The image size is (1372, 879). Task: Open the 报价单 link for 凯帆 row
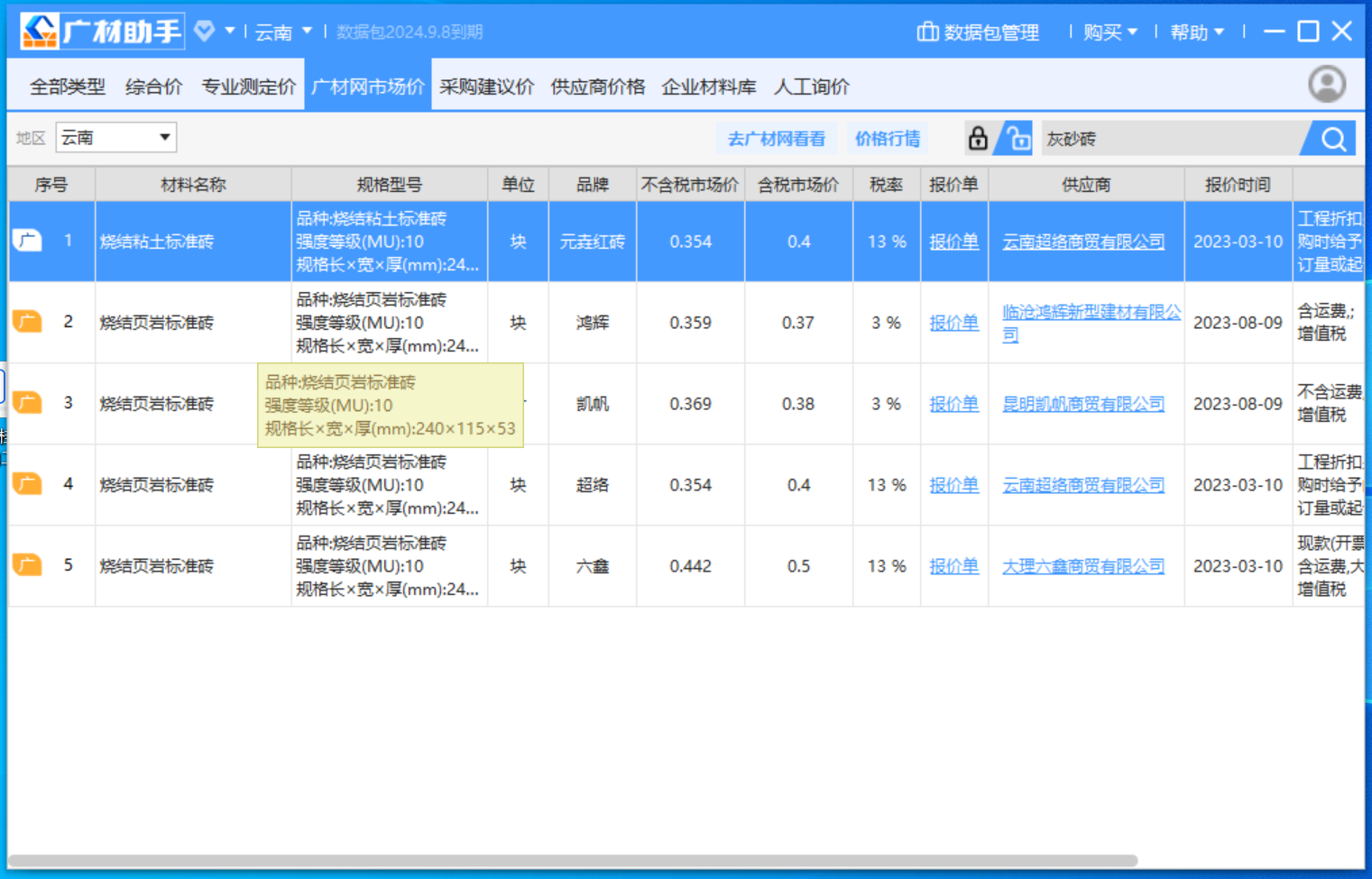pos(953,404)
